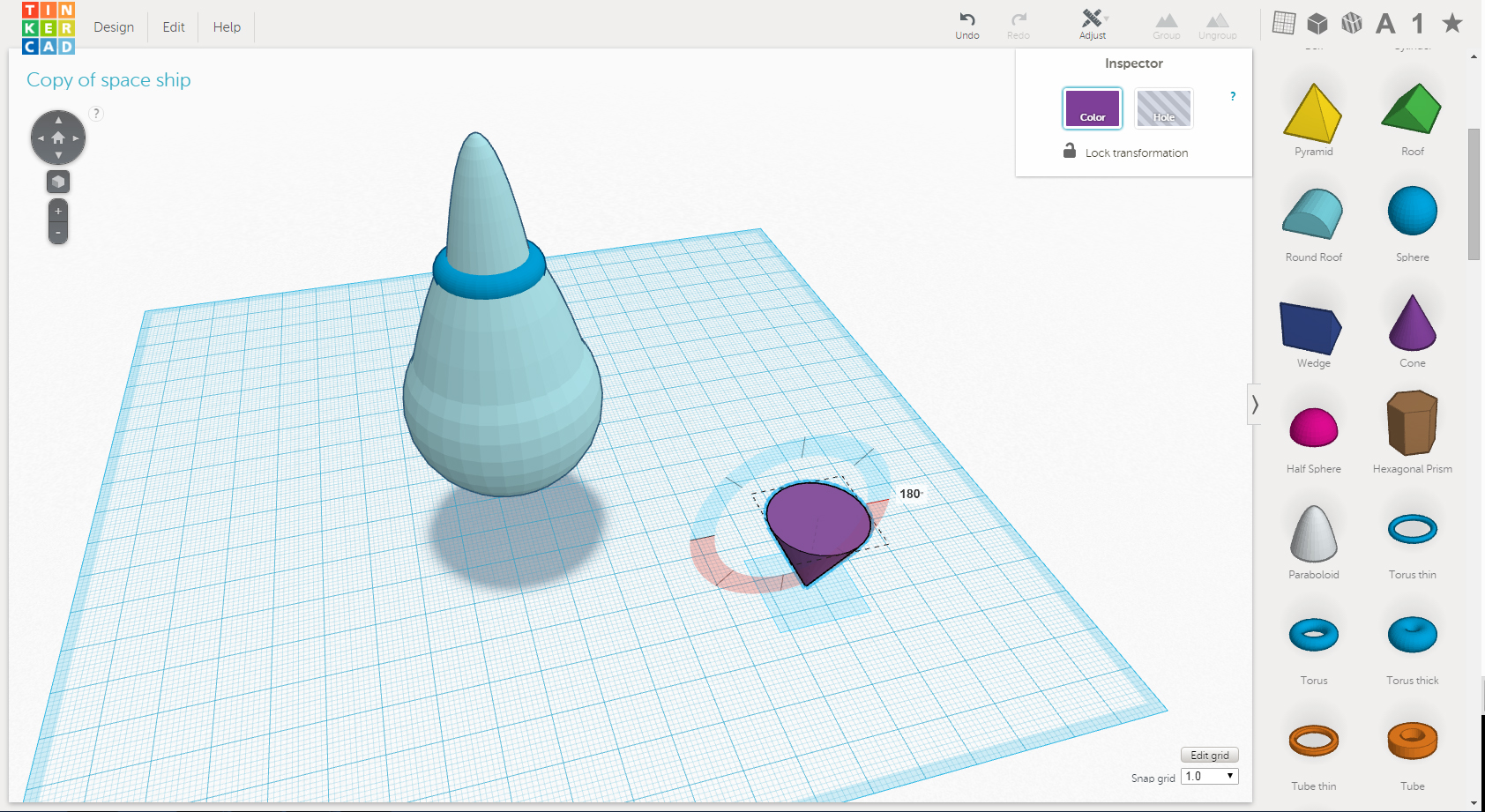This screenshot has height=812, width=1485.
Task: Orbit view down with the bottom arrow
Action: click(x=58, y=155)
